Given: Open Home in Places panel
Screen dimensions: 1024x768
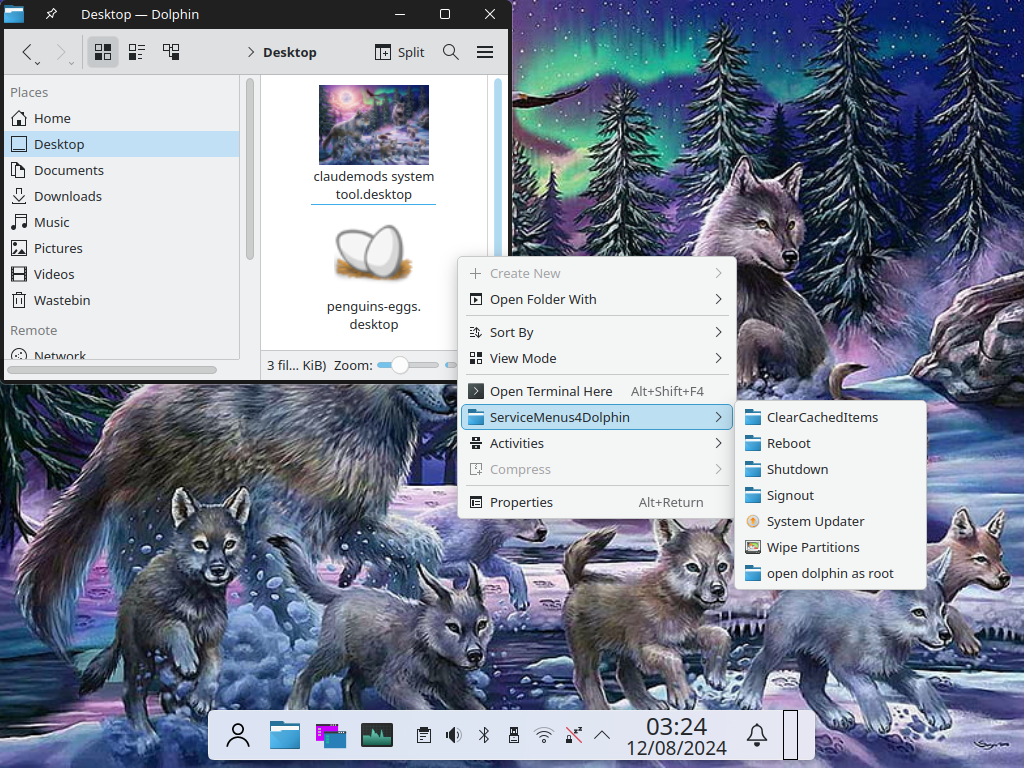Looking at the screenshot, I should [x=122, y=118].
